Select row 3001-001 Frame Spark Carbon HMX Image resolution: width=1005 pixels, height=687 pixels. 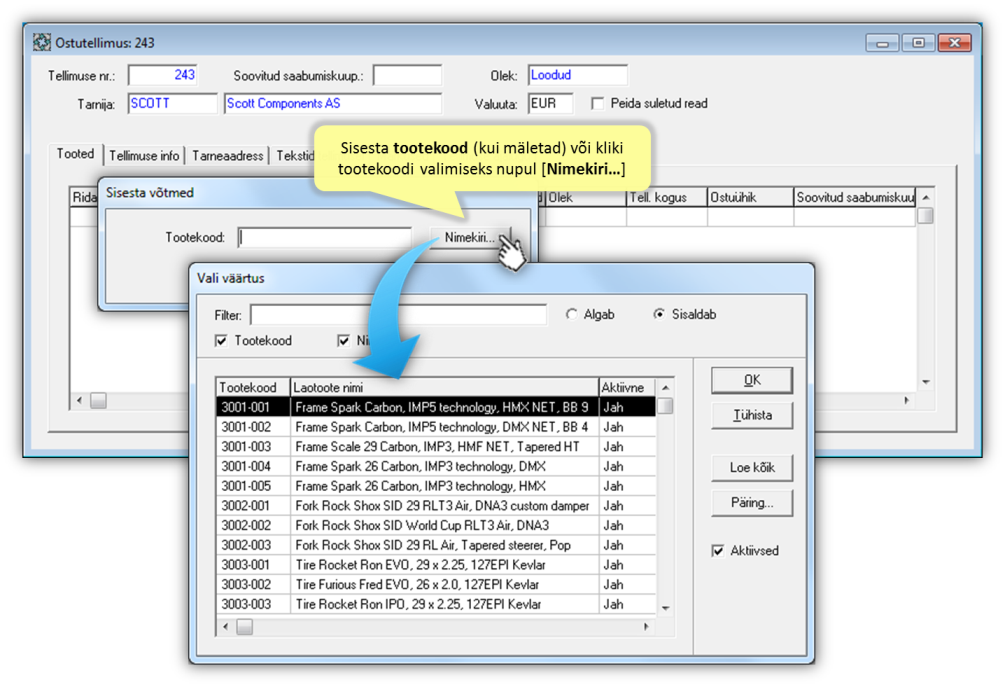click(x=436, y=407)
